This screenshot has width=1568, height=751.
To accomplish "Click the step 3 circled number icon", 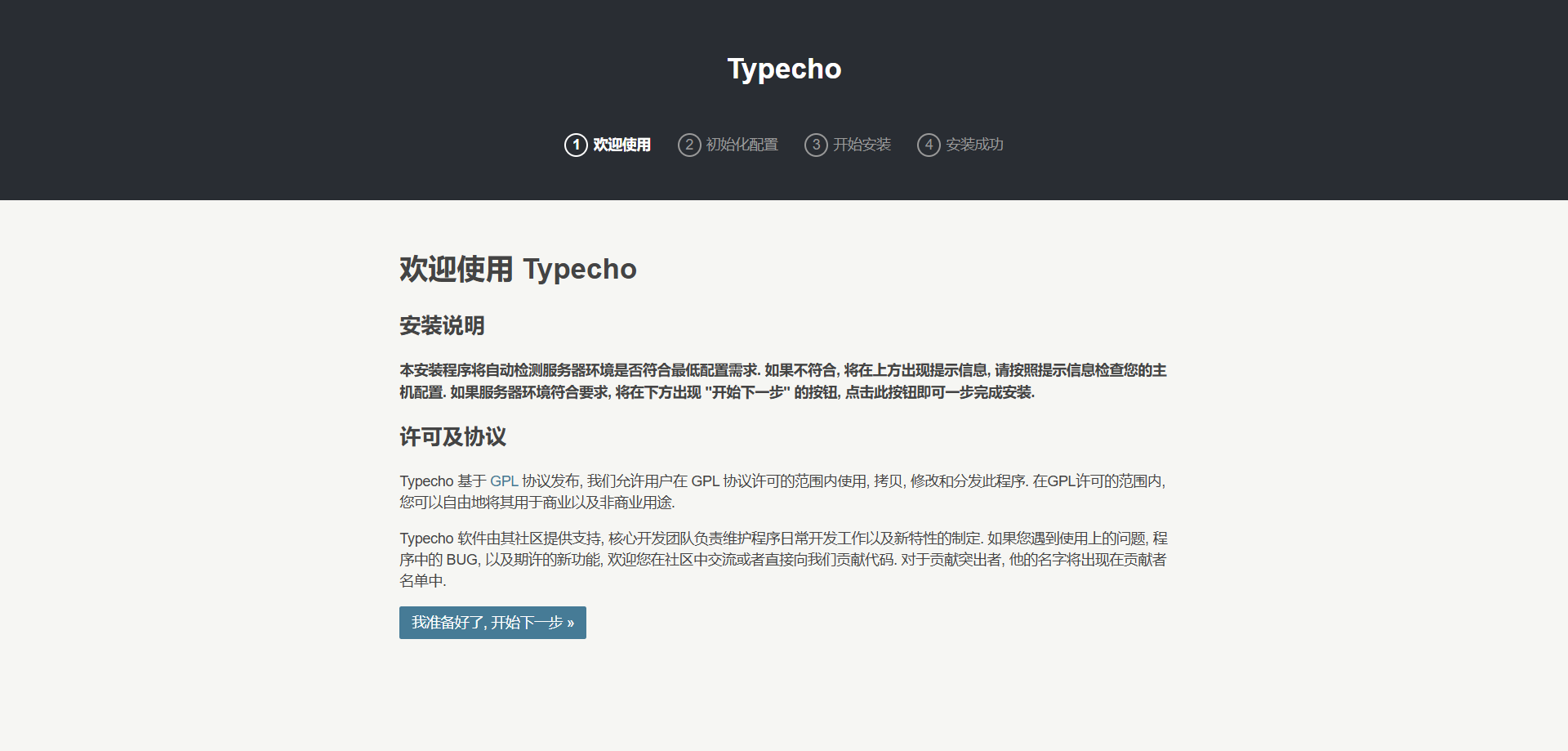I will pos(816,145).
